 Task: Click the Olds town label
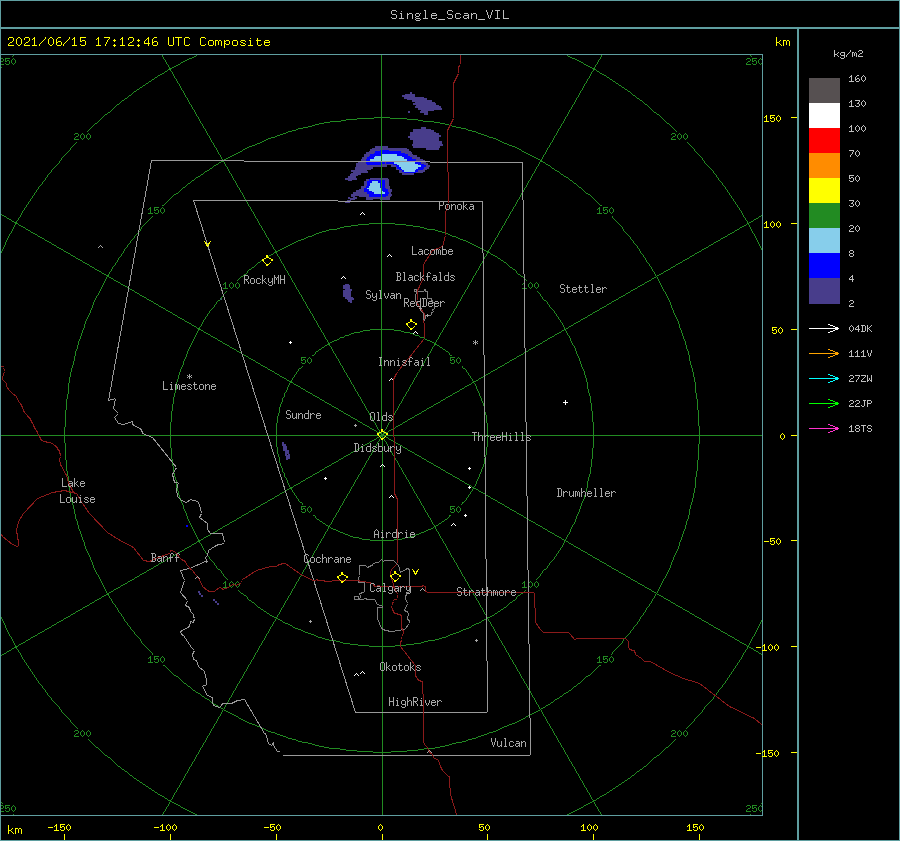pyautogui.click(x=381, y=417)
